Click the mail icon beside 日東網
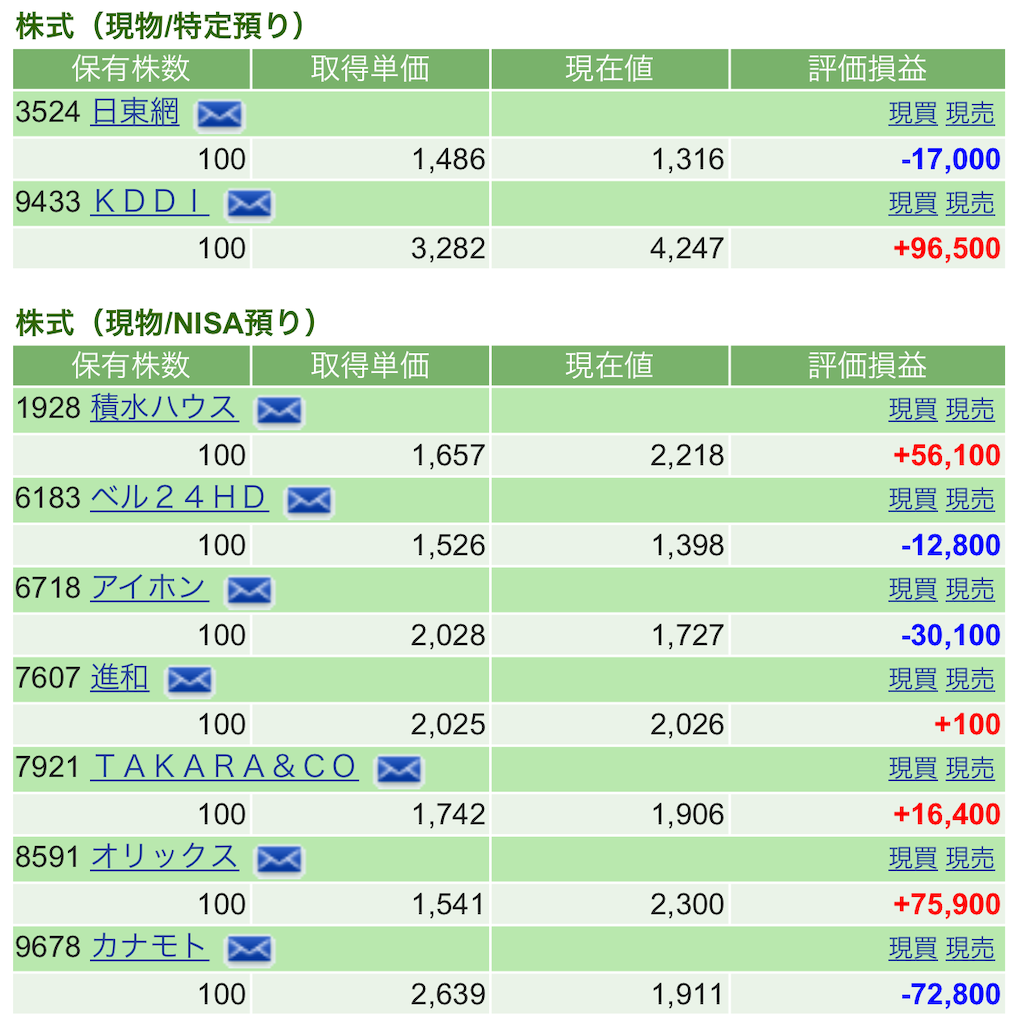 [219, 115]
